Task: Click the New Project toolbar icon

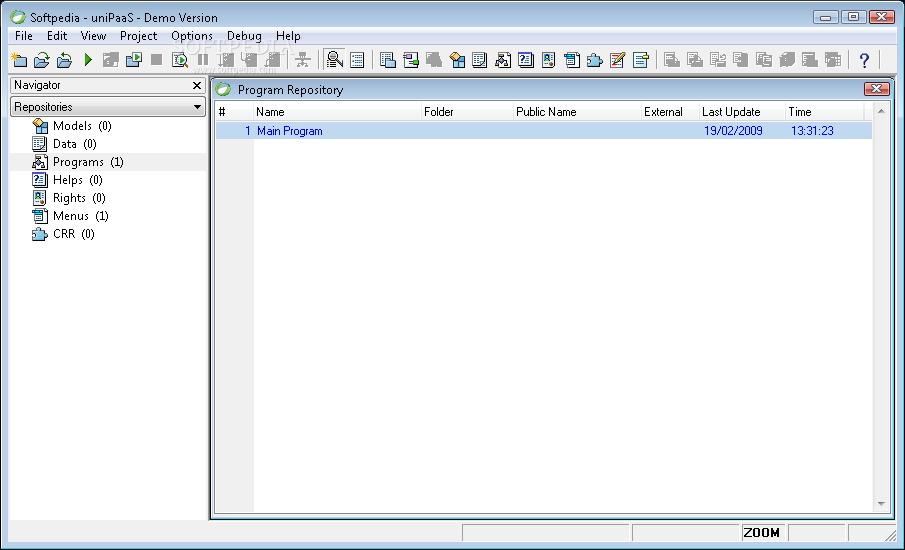Action: point(19,59)
